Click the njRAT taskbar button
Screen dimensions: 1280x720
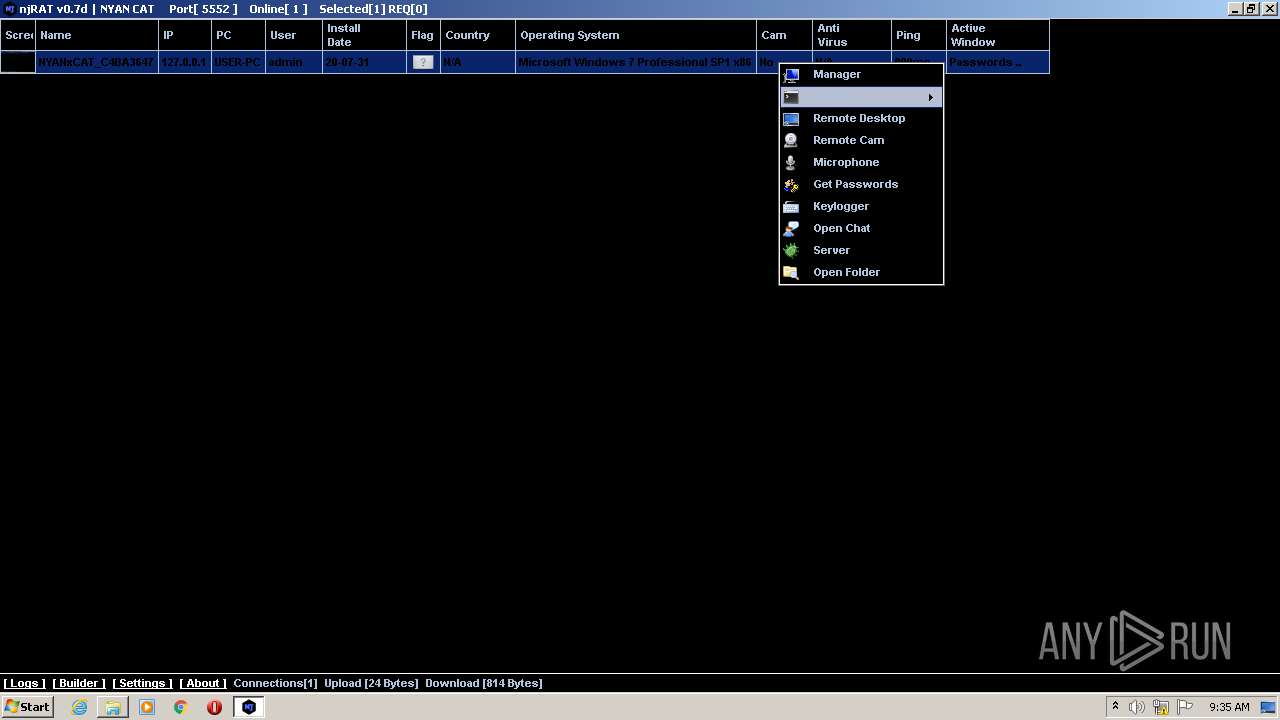249,707
